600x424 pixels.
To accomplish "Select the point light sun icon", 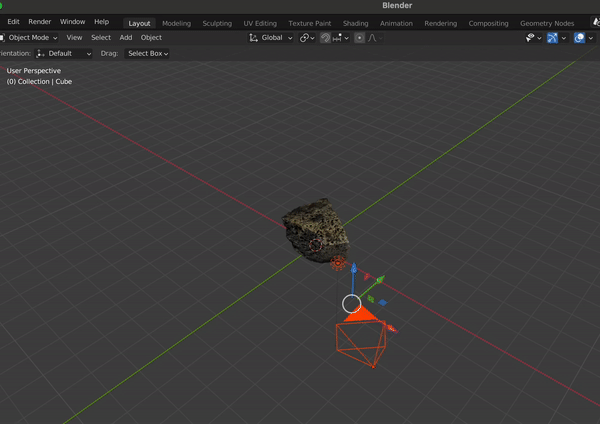I will click(x=338, y=263).
